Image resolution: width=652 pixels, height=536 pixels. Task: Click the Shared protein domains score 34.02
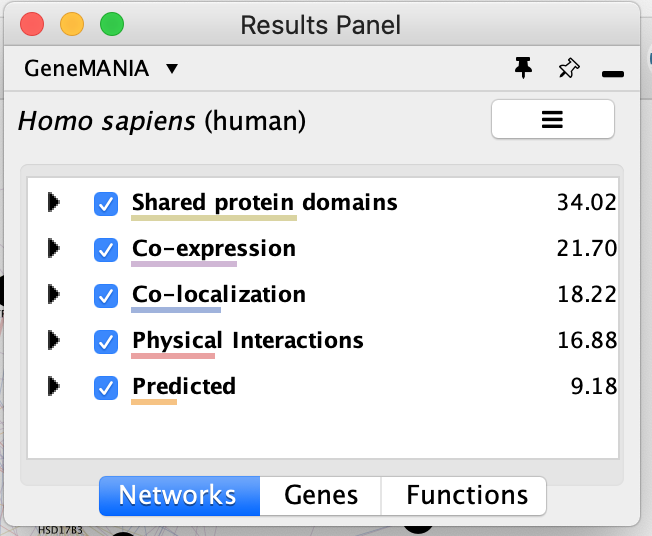[x=586, y=203]
